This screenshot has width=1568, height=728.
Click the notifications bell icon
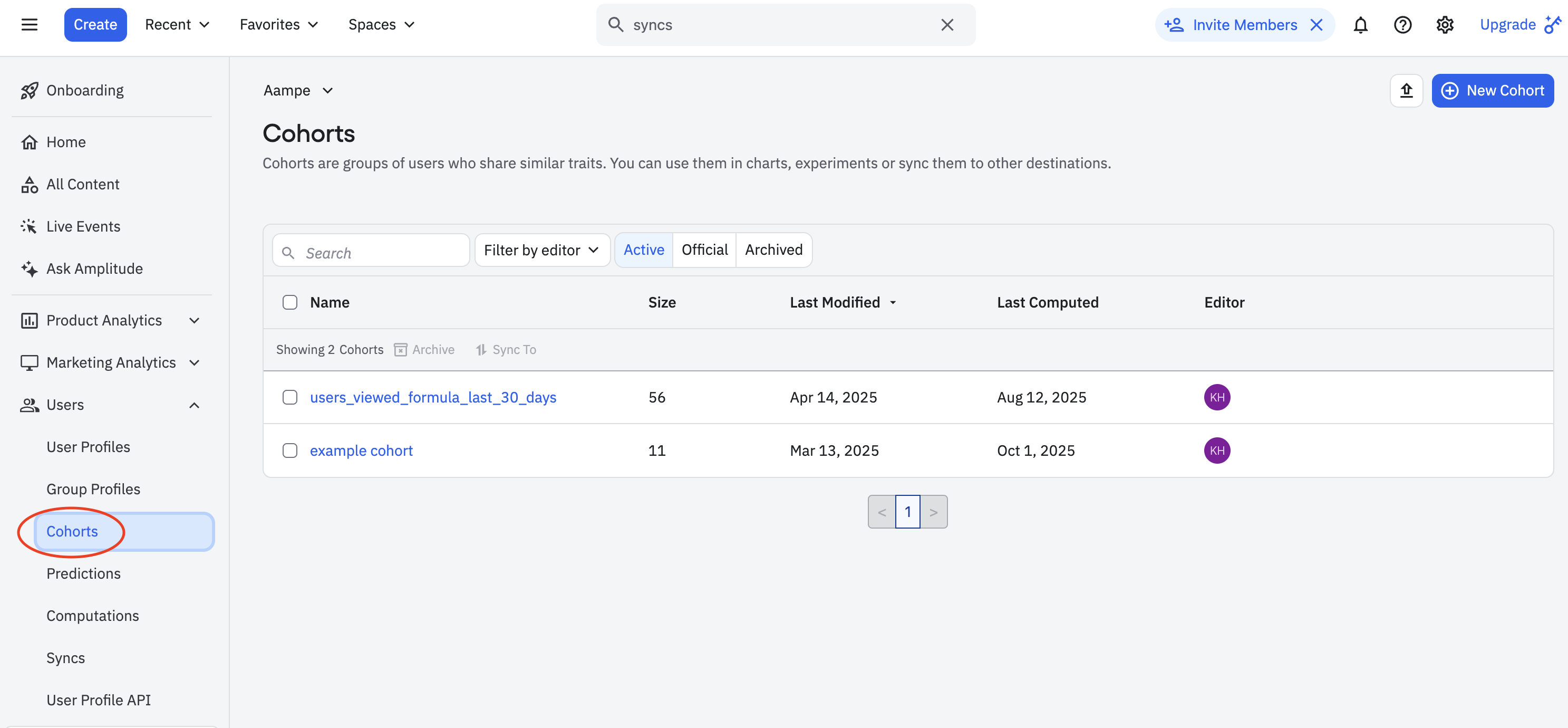1360,24
